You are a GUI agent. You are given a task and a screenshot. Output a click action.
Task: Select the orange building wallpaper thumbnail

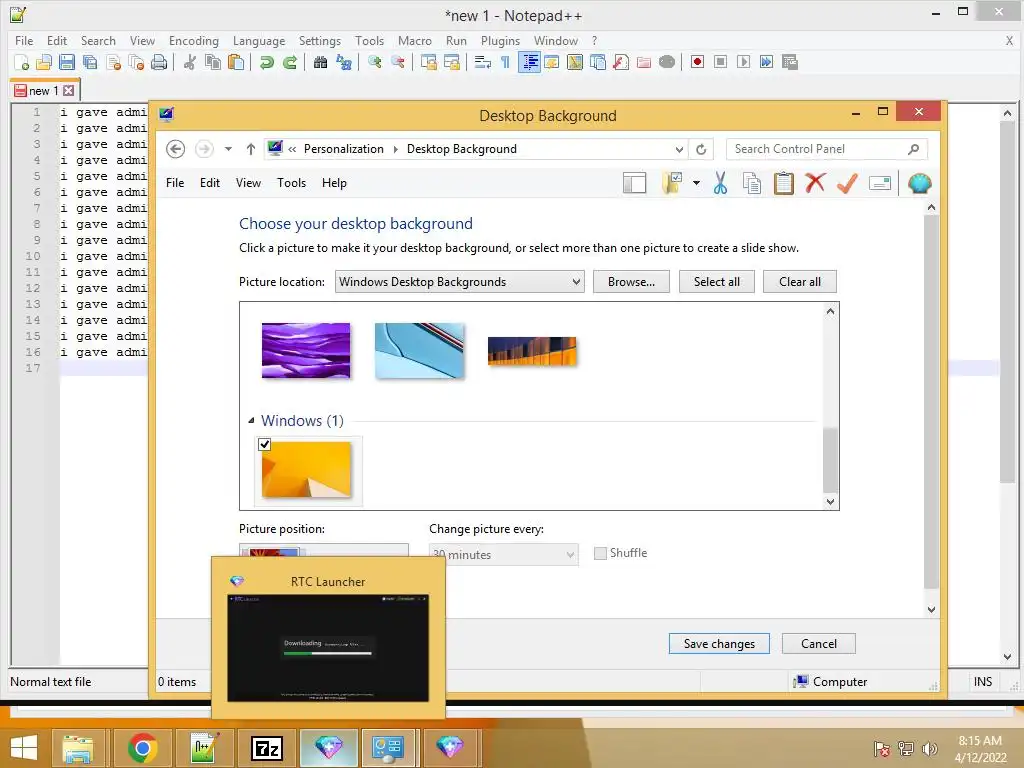click(x=532, y=351)
